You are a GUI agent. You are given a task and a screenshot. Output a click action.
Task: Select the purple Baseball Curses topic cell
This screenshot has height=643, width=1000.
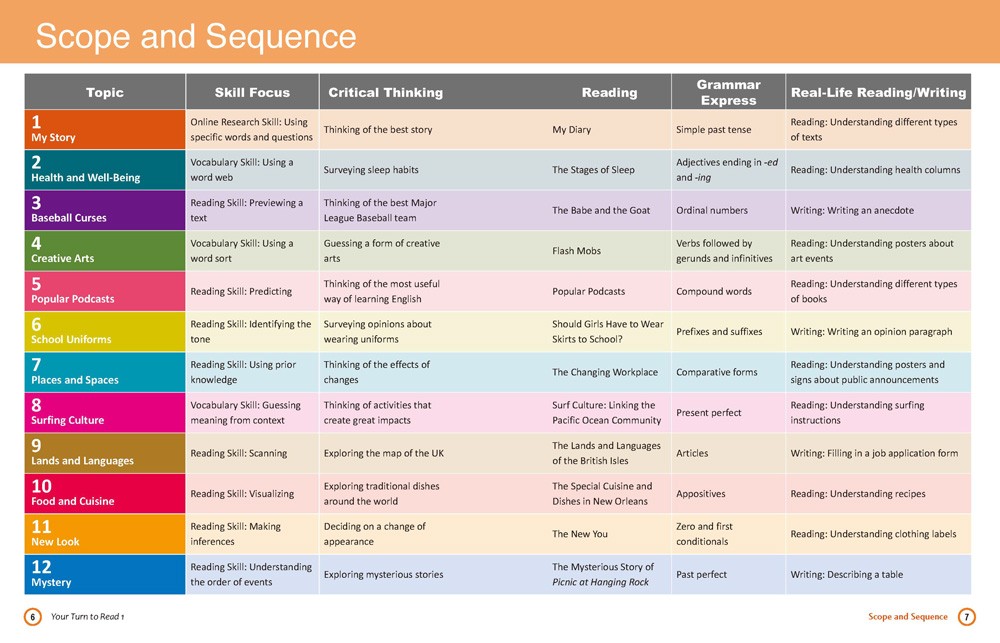pos(105,210)
